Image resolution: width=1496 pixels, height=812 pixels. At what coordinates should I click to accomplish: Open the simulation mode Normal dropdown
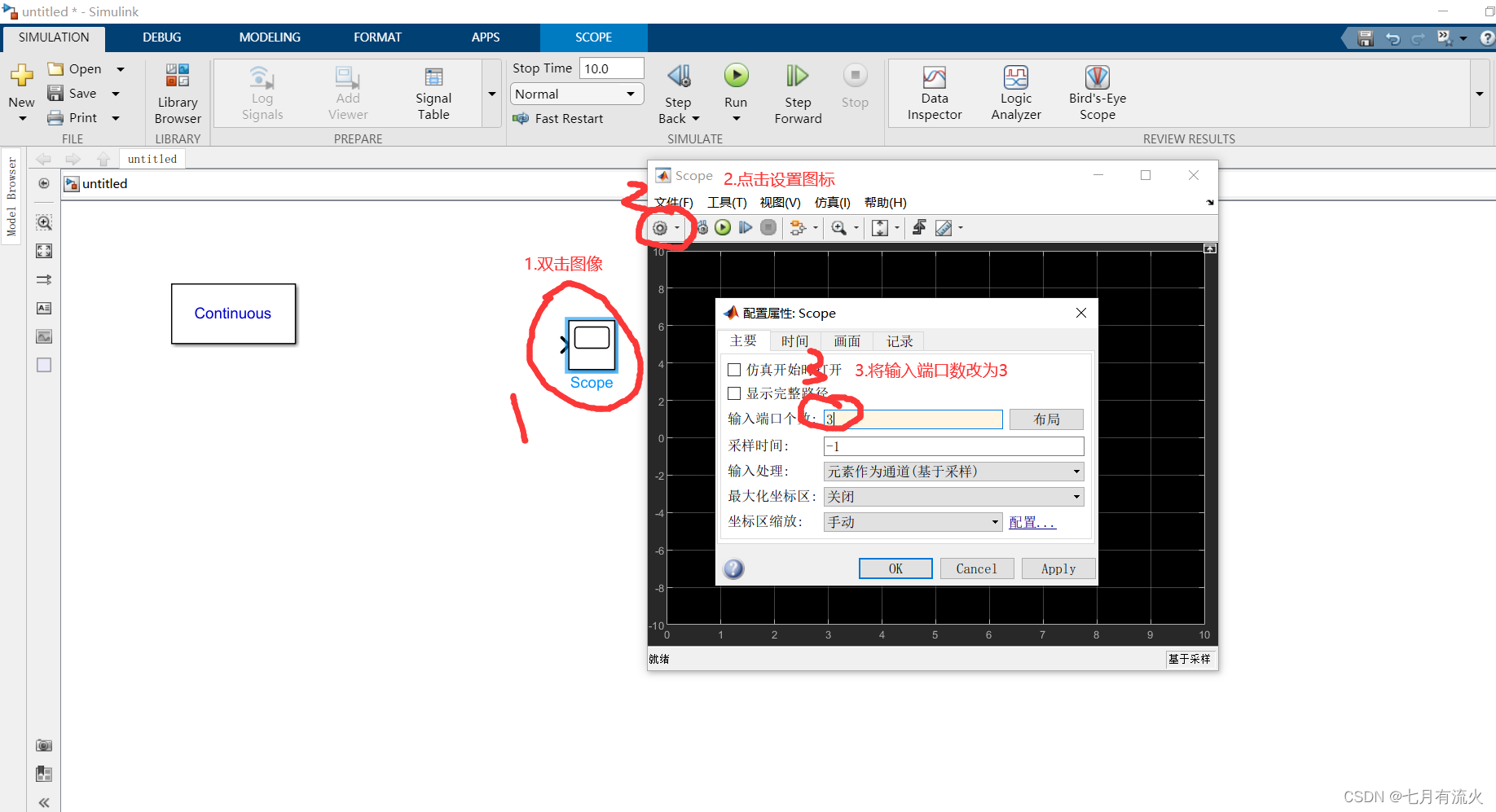coord(576,94)
